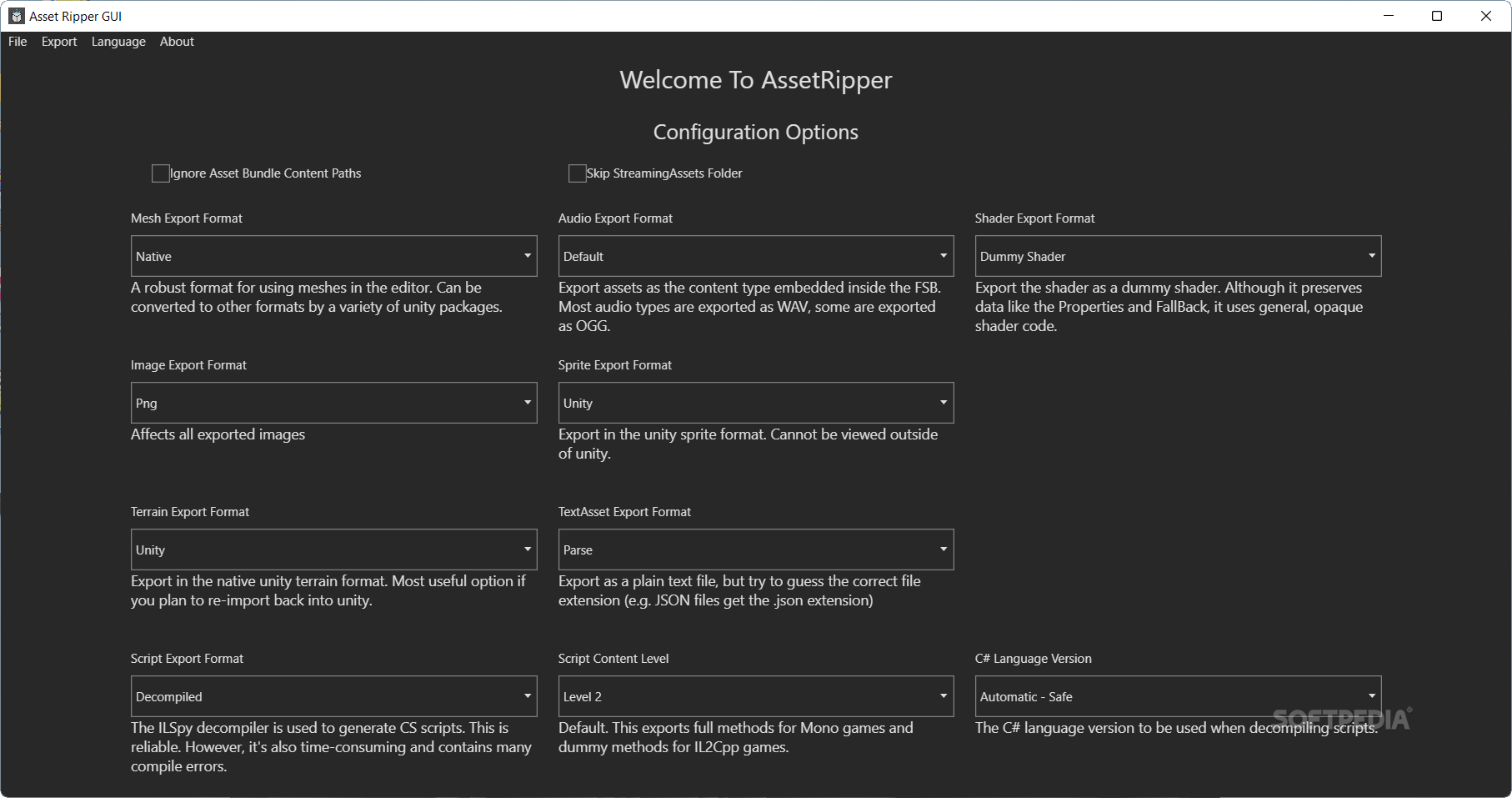Image resolution: width=1512 pixels, height=798 pixels.
Task: Click the Shader Export Format label
Action: [1034, 218]
